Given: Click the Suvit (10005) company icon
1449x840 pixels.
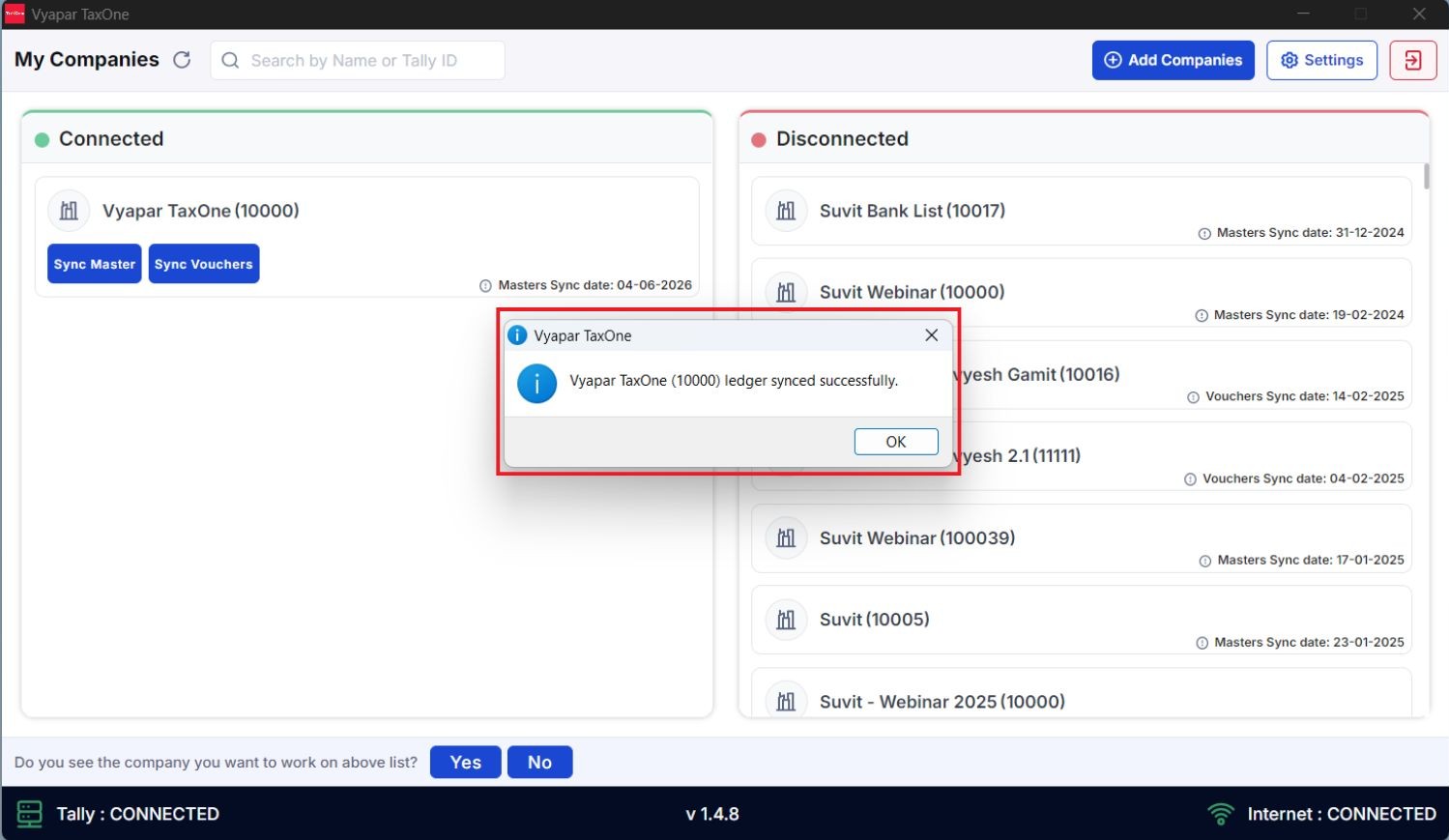Looking at the screenshot, I should [786, 620].
